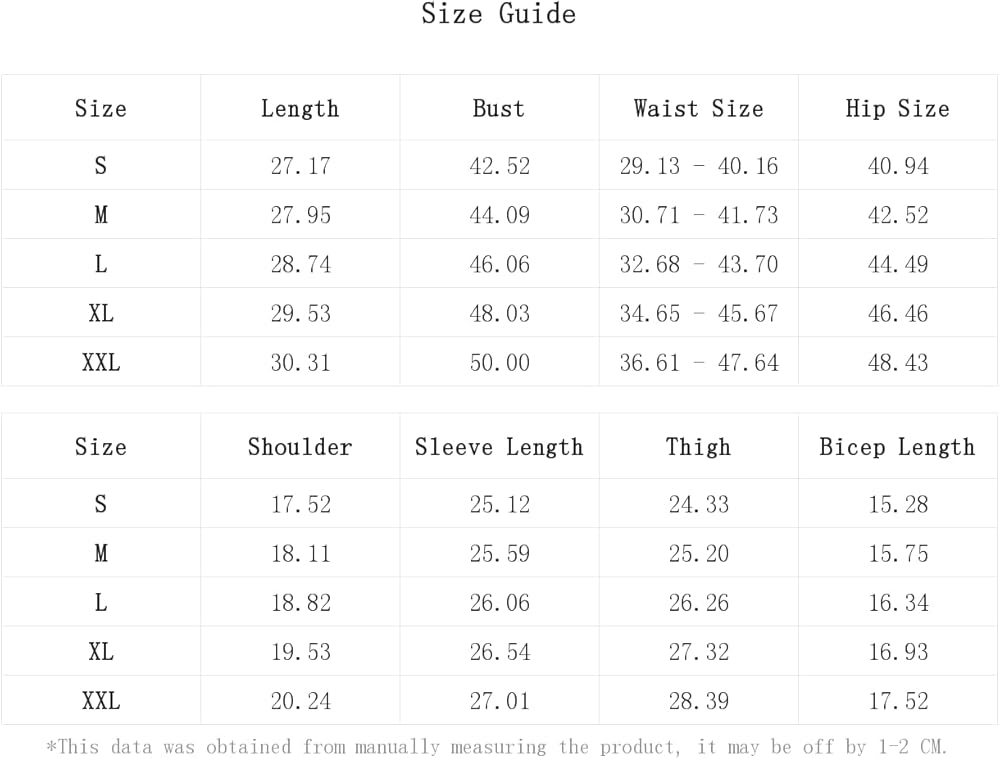This screenshot has height=758, width=1000.
Task: Select the 18.11 shoulder value for M
Action: [300, 554]
